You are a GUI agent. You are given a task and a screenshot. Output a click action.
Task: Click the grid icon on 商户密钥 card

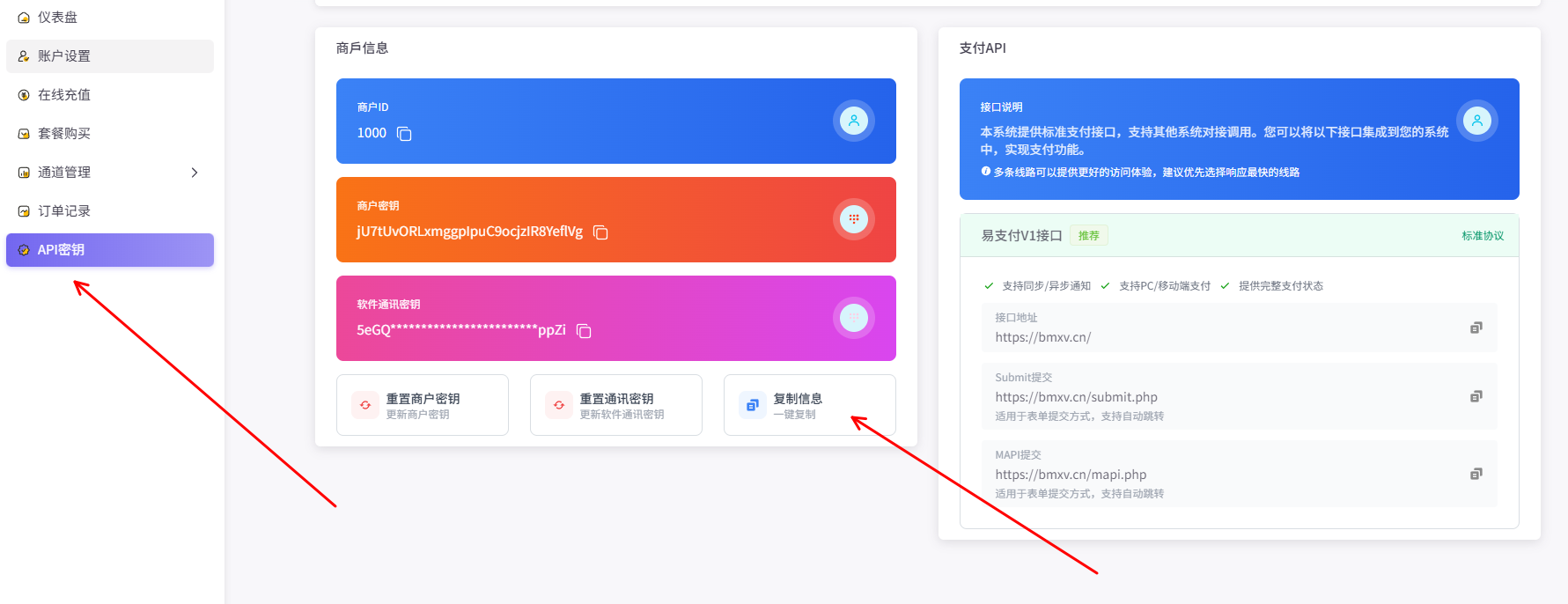point(854,219)
